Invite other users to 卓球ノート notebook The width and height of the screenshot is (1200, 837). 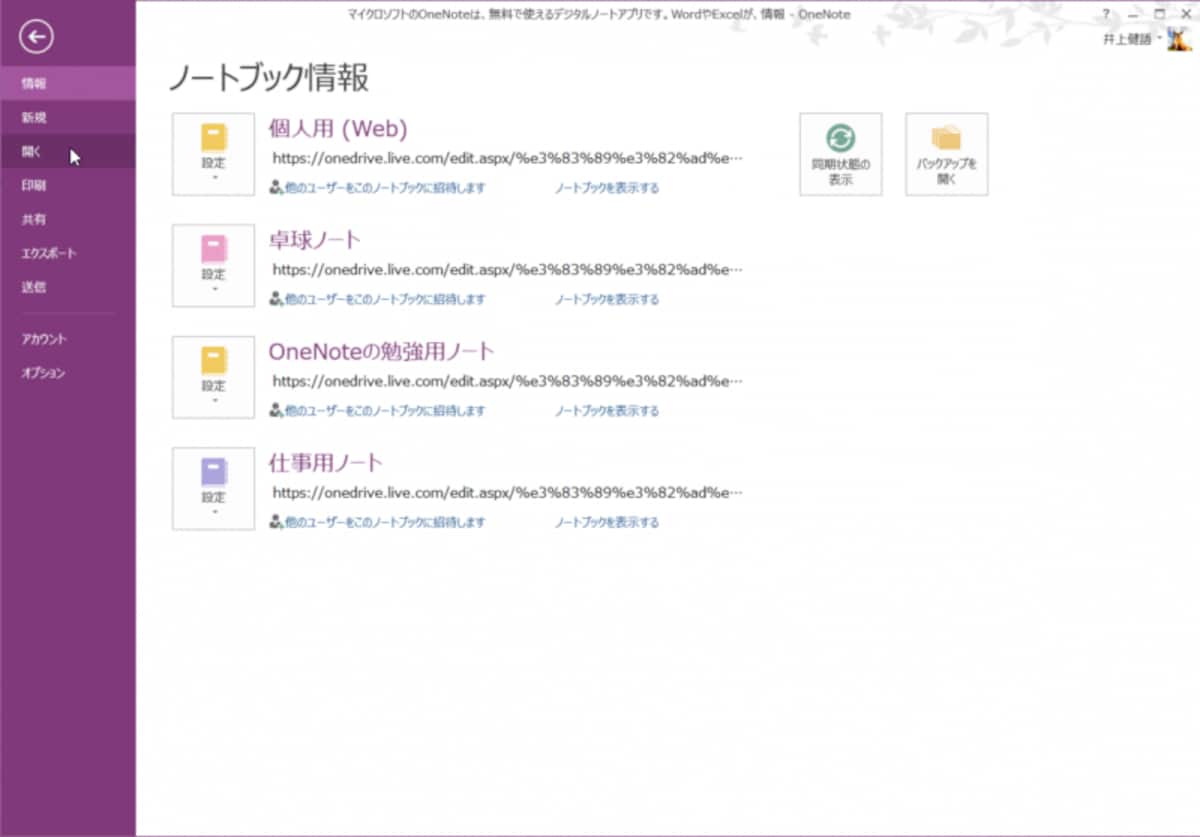coord(377,299)
